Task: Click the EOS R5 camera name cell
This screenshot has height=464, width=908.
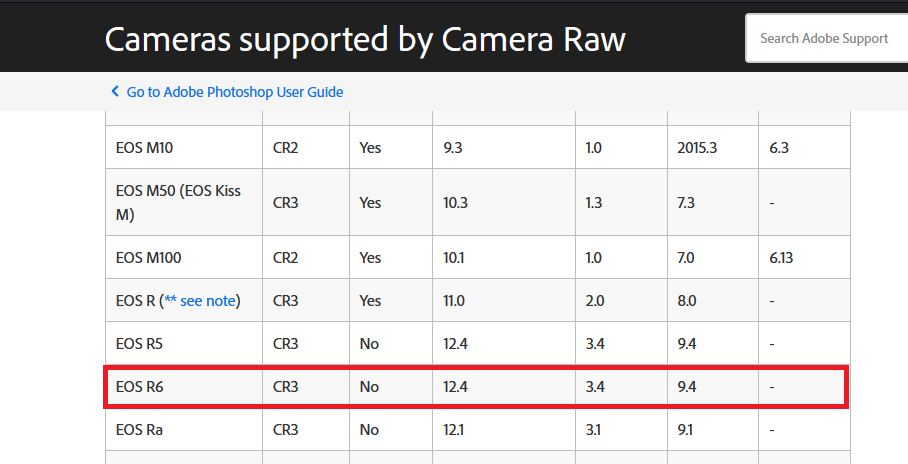Action: point(140,344)
